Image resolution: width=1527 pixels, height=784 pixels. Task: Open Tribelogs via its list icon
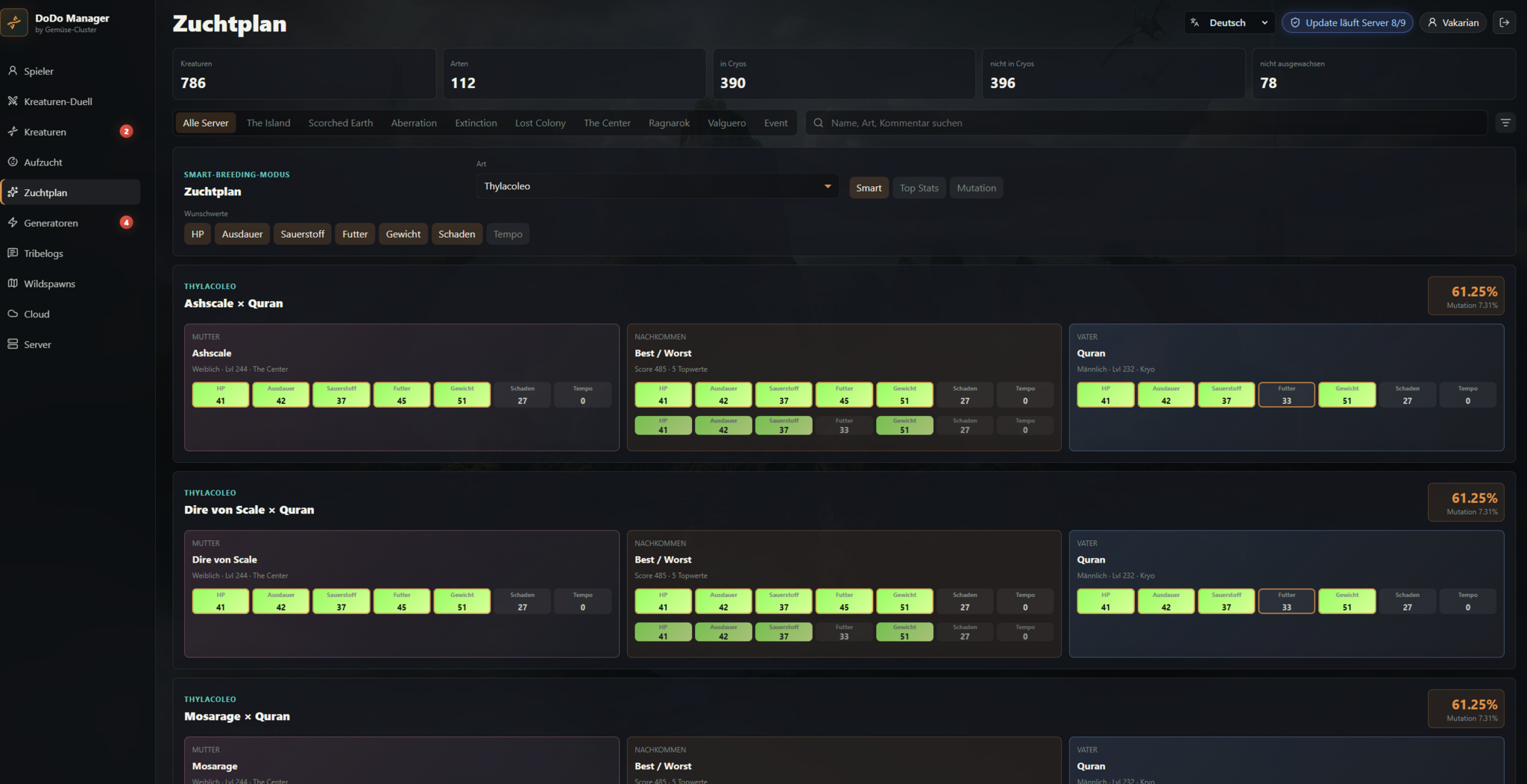pos(13,253)
